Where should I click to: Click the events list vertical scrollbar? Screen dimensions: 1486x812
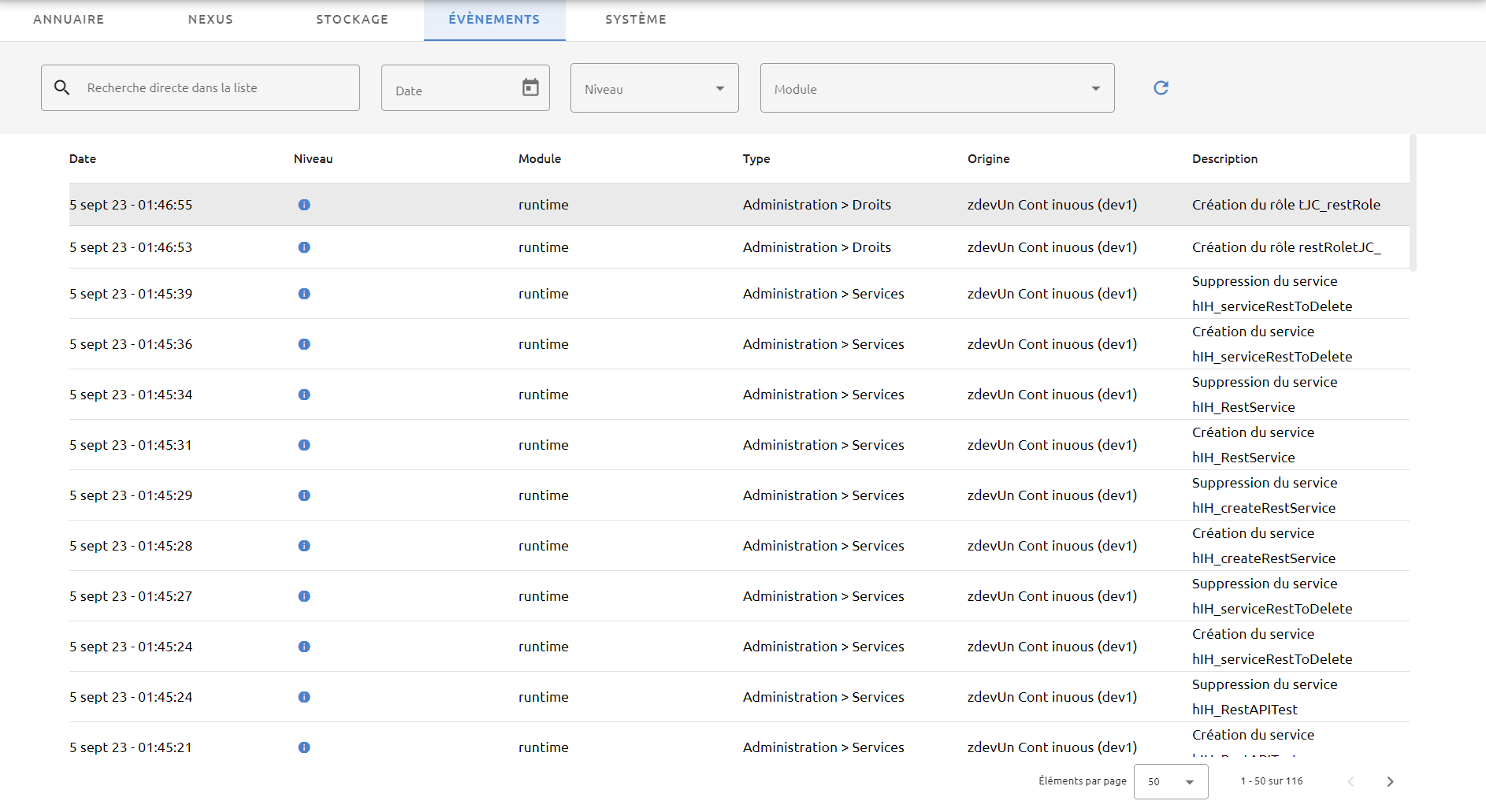point(1413,203)
